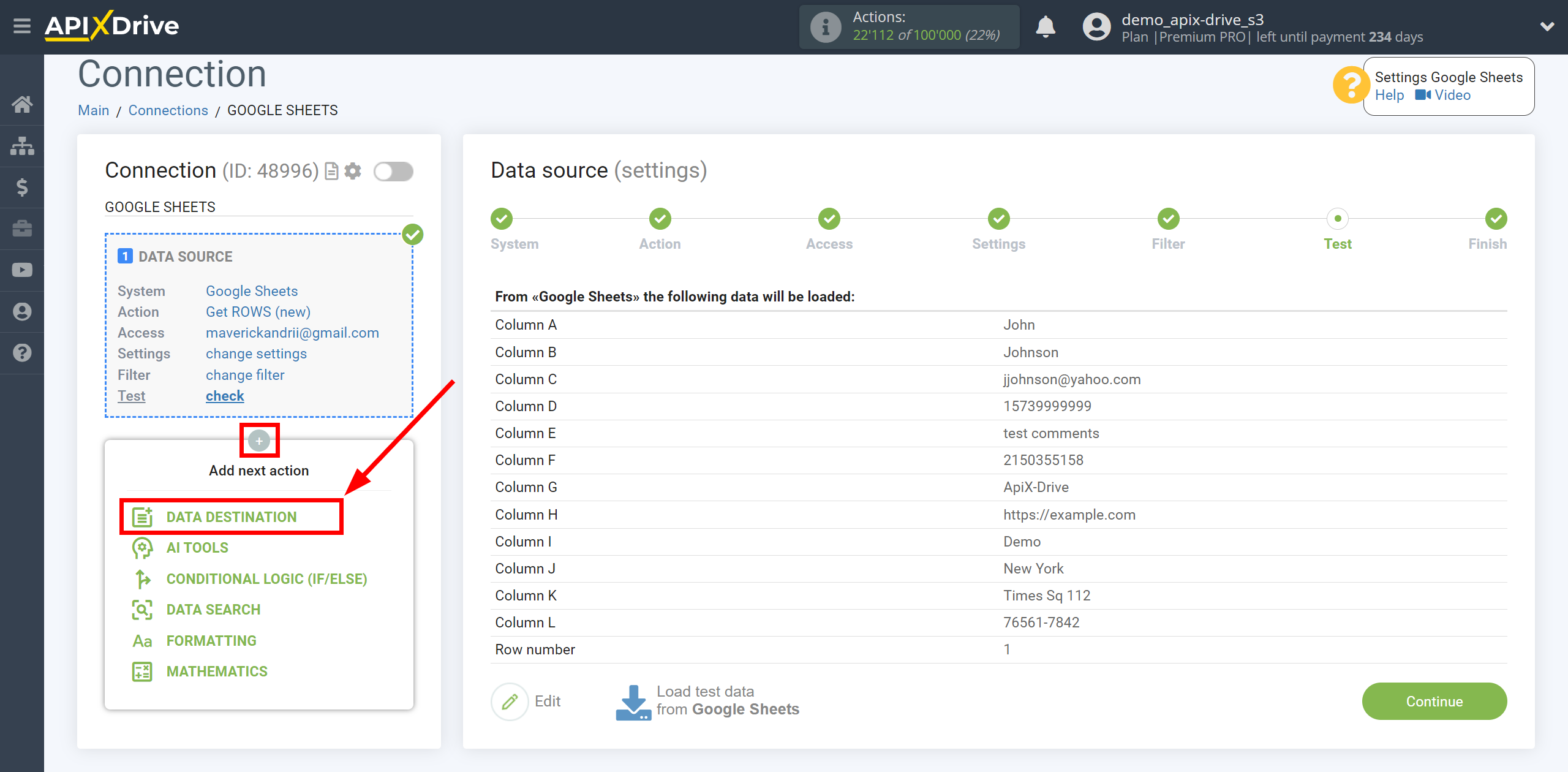This screenshot has height=772, width=1568.
Task: Go to Connections breadcrumb
Action: 168,110
